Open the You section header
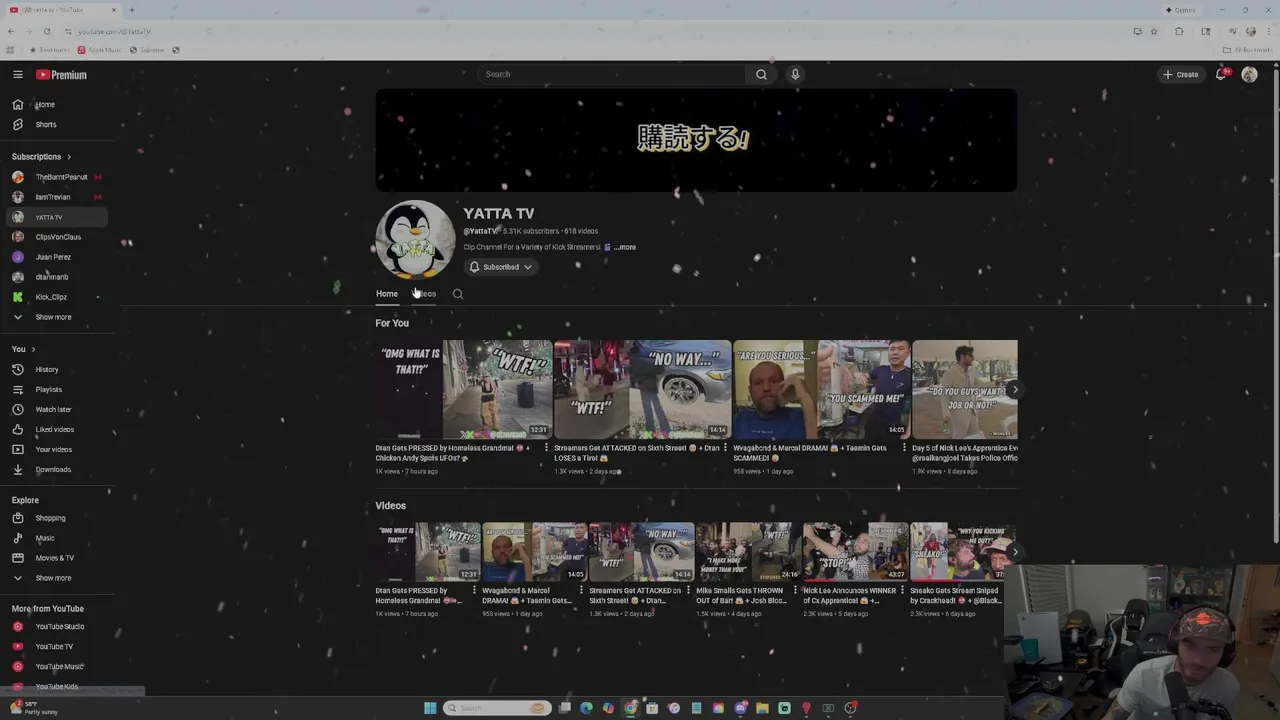The width and height of the screenshot is (1280, 720). point(24,349)
